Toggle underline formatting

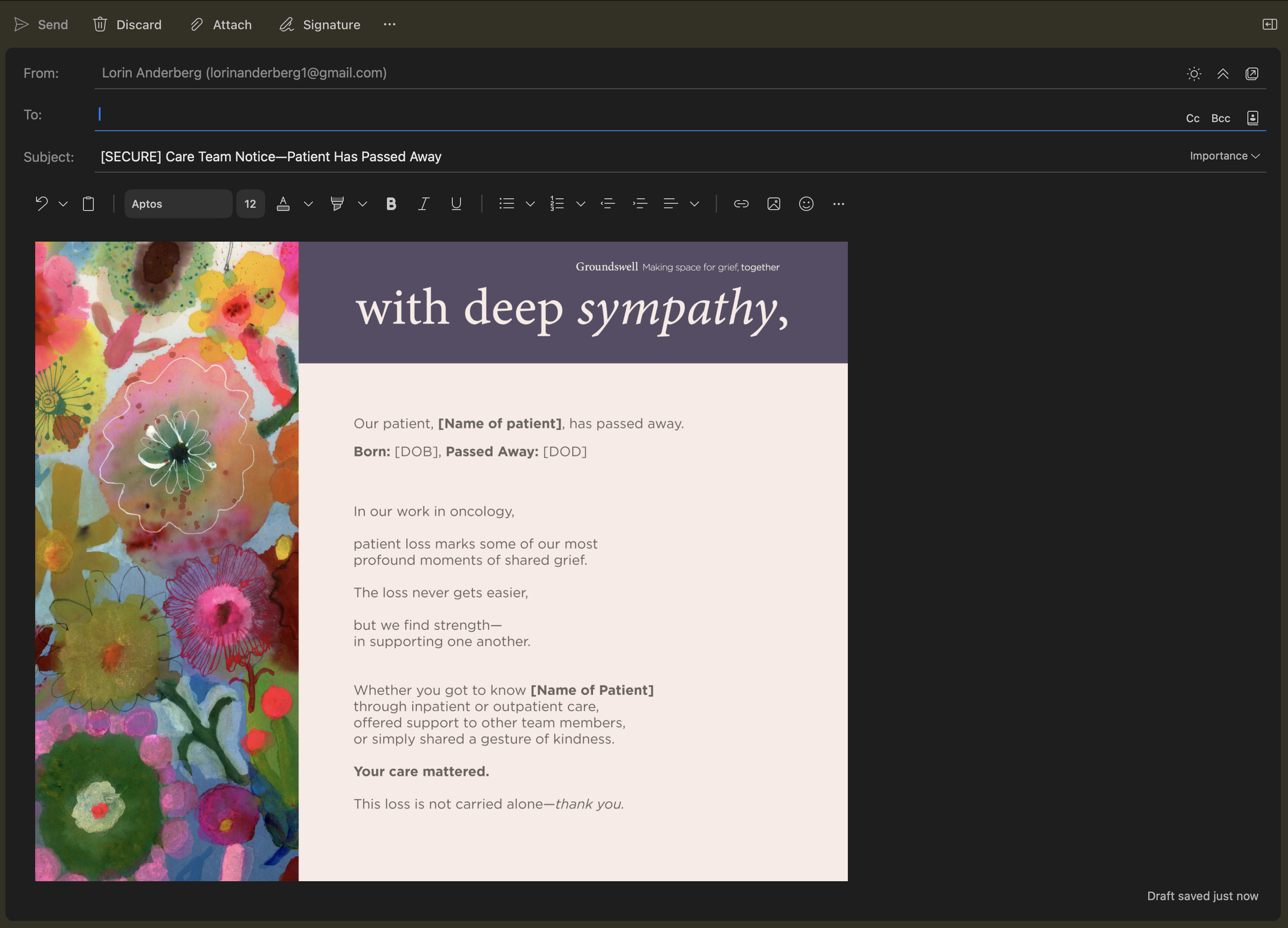coord(456,204)
